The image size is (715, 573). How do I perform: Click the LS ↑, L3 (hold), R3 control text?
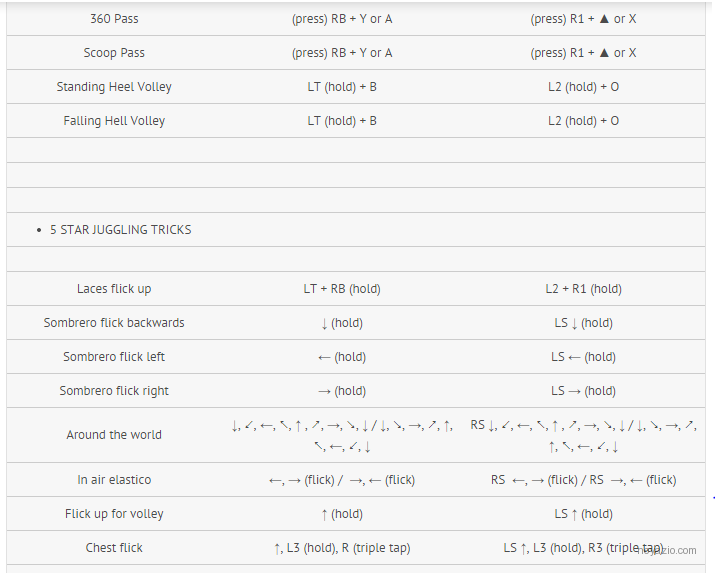[x=554, y=547]
